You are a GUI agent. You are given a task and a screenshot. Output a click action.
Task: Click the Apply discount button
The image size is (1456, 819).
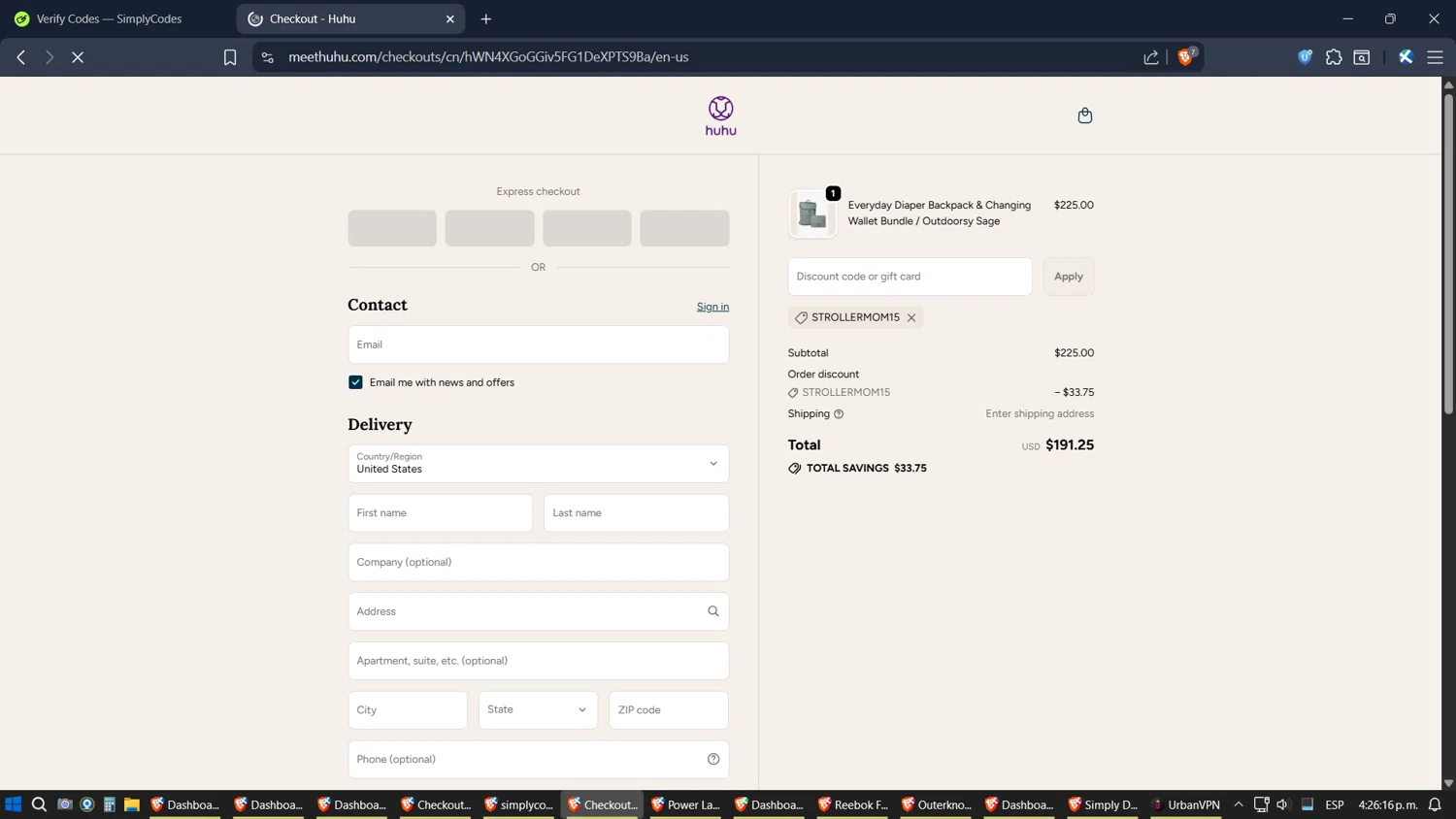pos(1068,277)
